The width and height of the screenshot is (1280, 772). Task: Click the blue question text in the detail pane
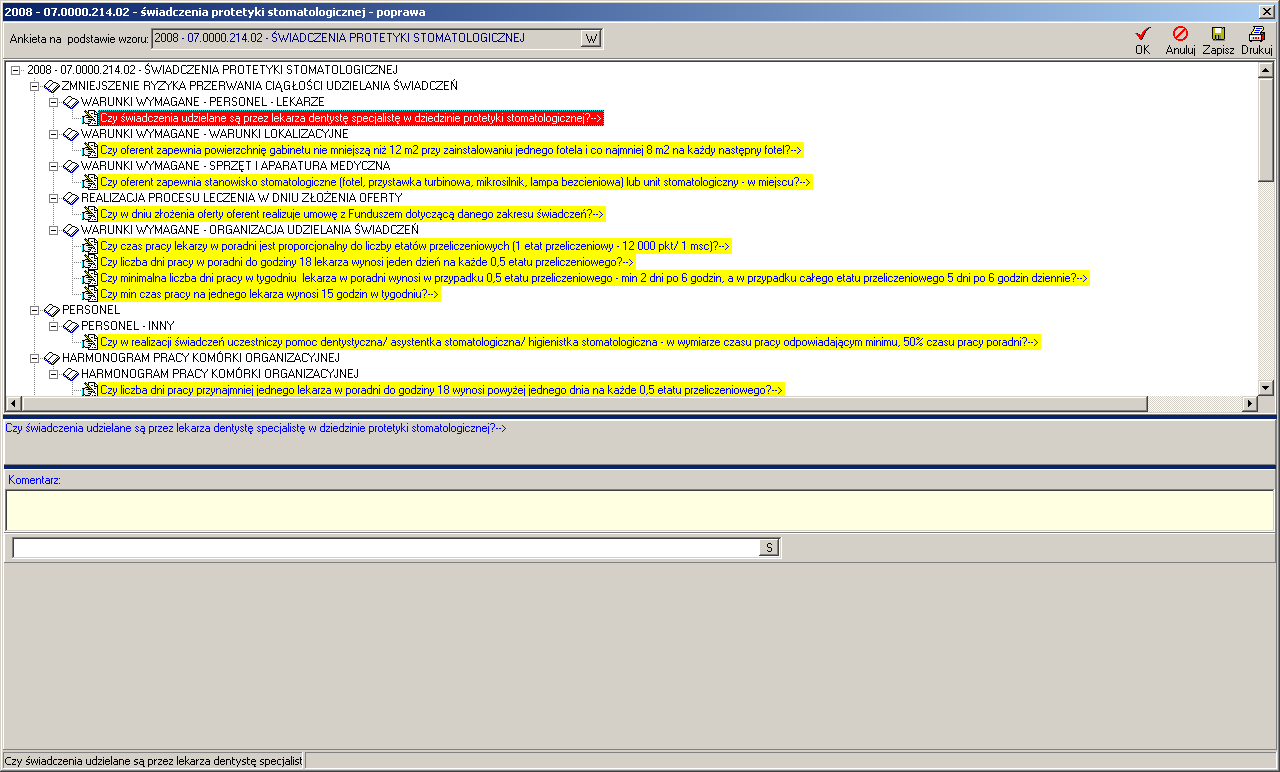point(256,428)
